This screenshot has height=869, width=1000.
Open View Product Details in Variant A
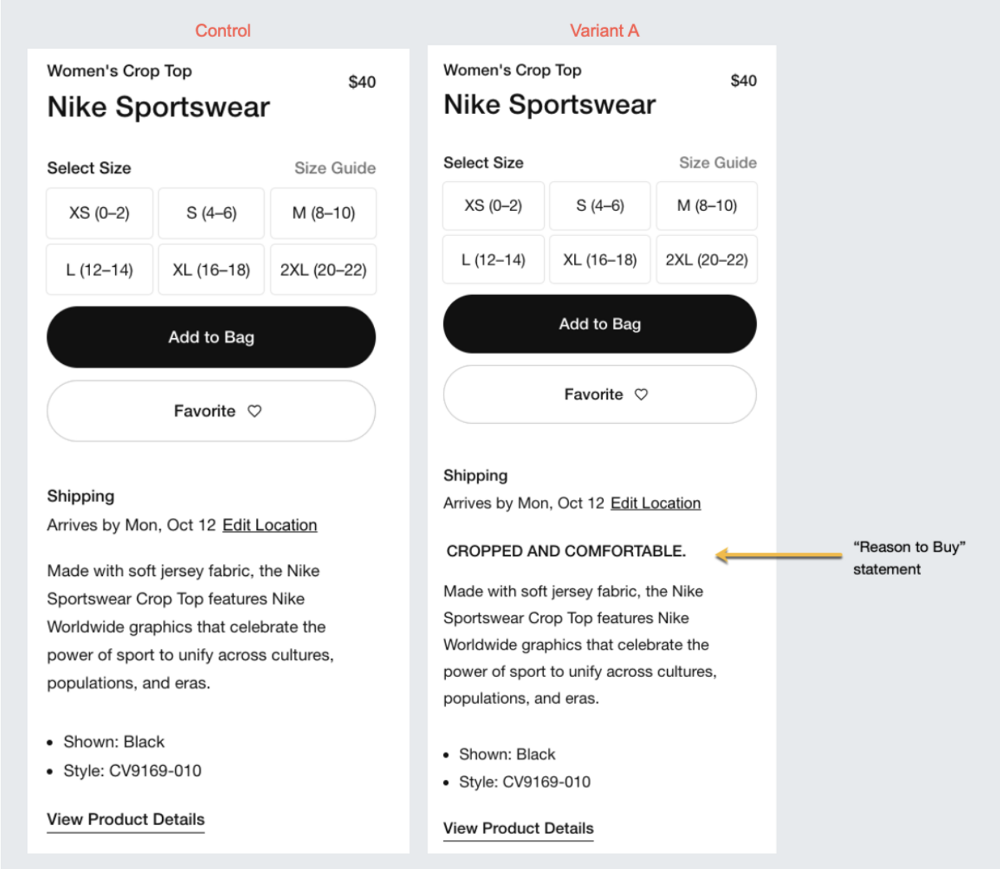[518, 829]
